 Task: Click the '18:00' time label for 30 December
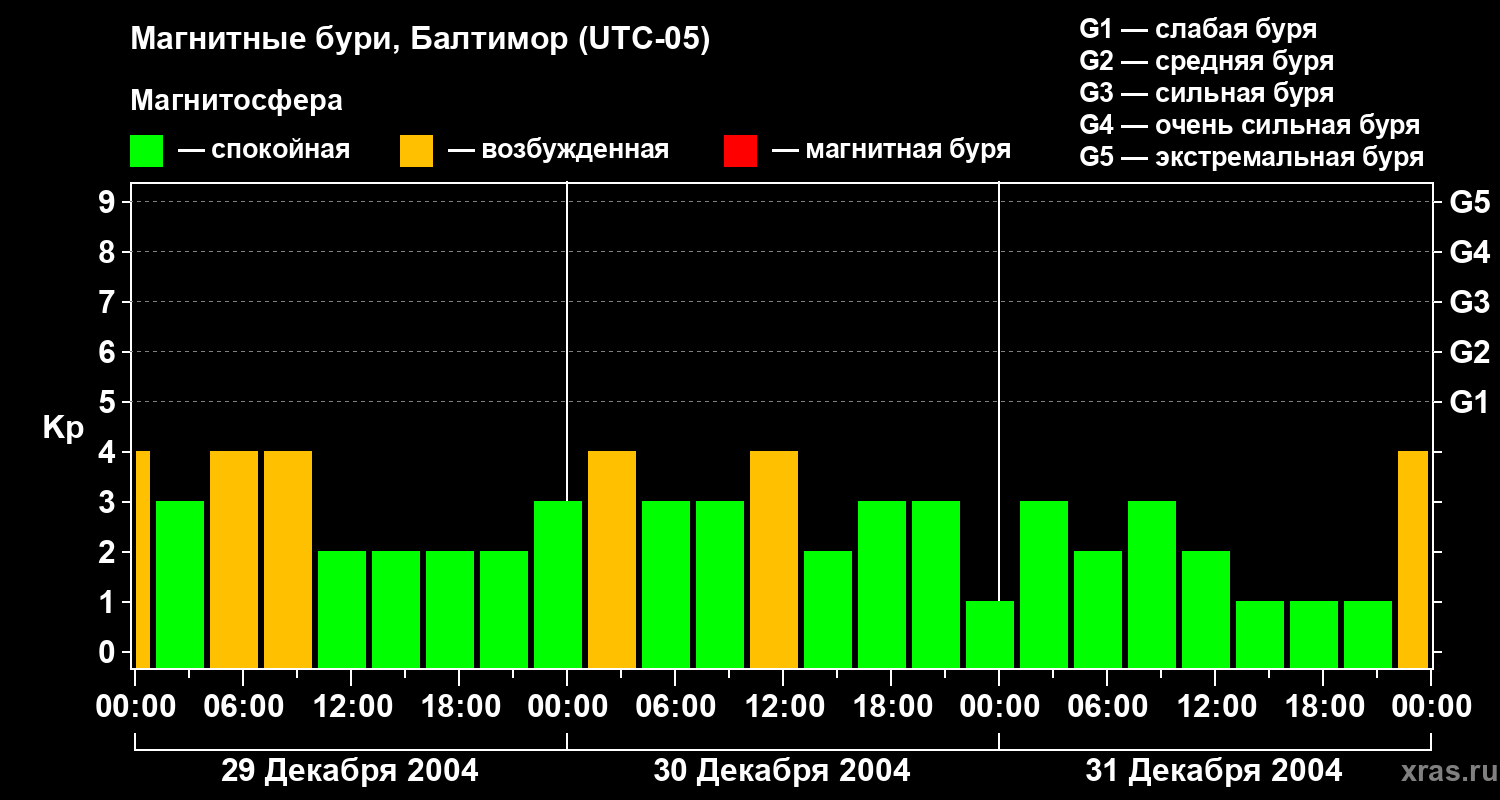click(891, 707)
